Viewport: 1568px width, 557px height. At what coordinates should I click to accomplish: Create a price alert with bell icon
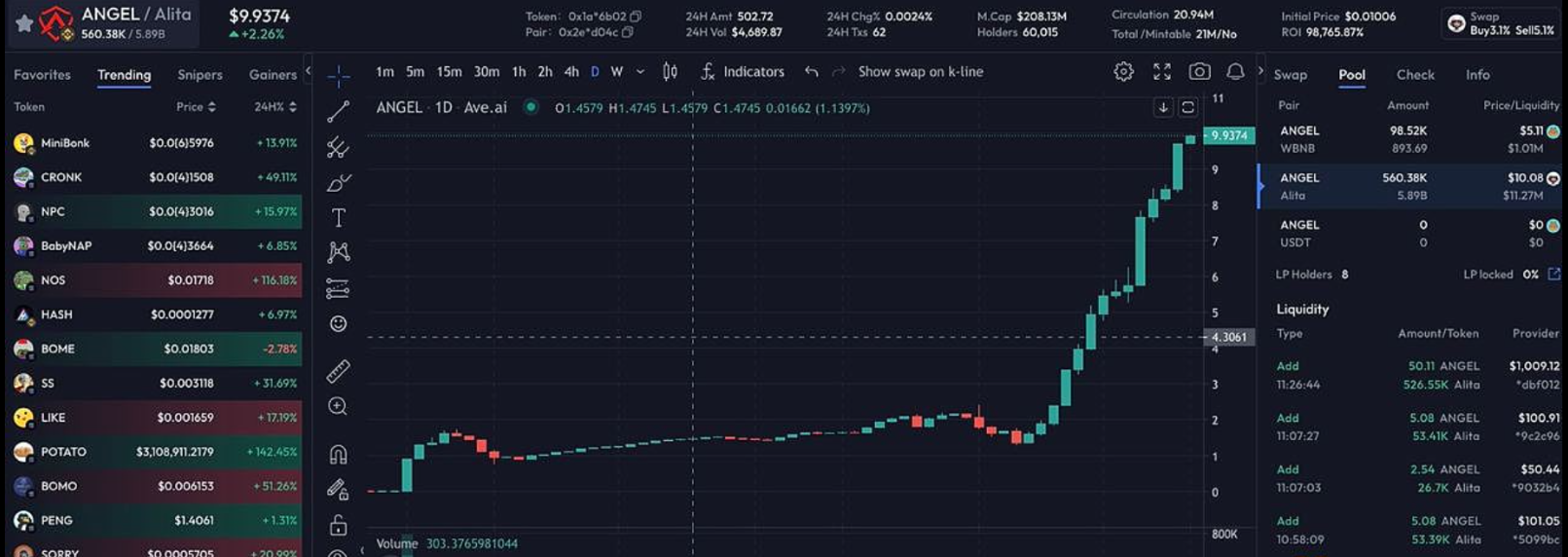(x=1234, y=72)
